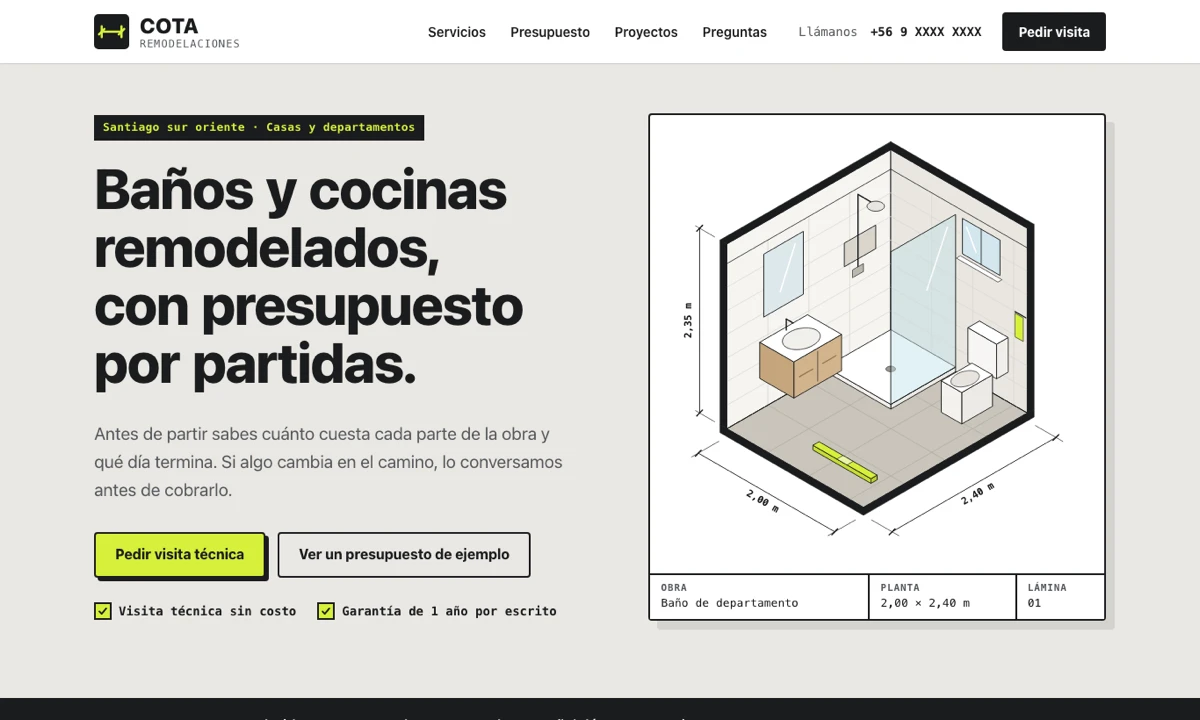Image resolution: width=1200 pixels, height=720 pixels.
Task: Click the 2,35 m height dimension label
Action: point(688,320)
